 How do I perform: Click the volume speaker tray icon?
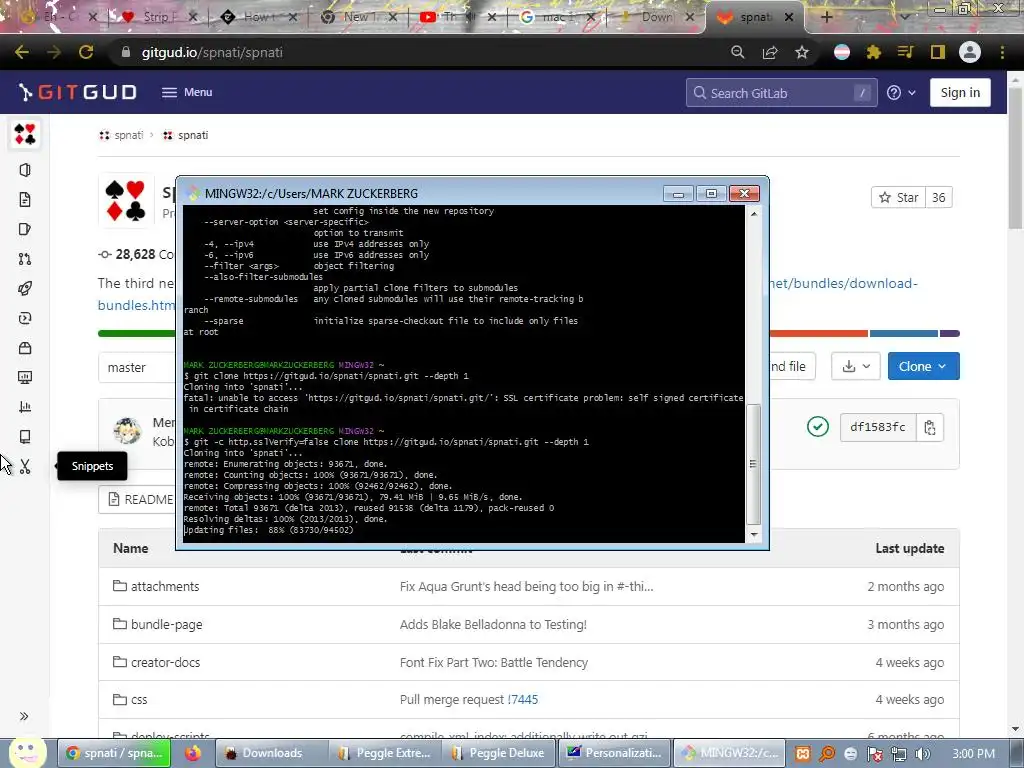click(922, 754)
